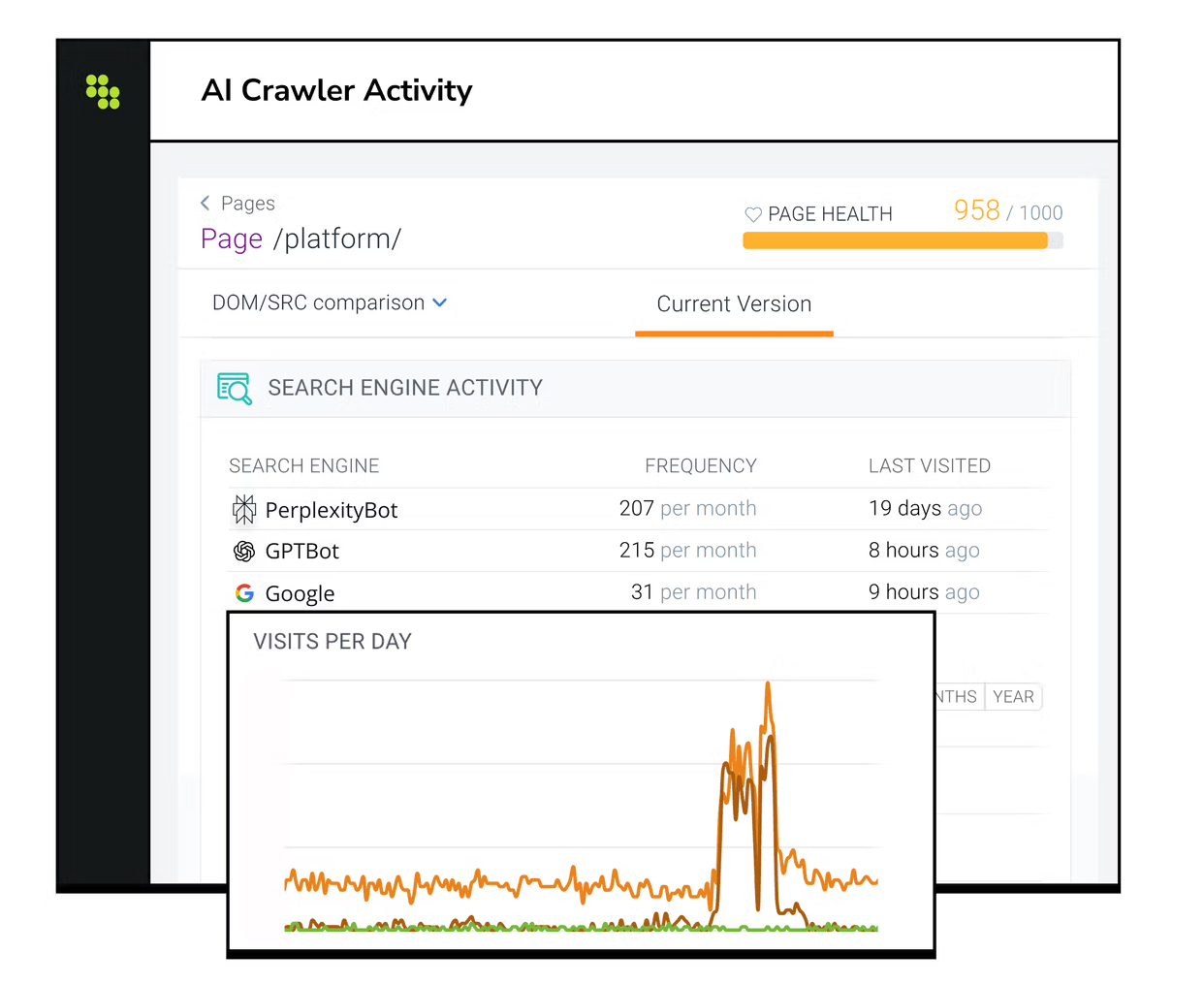This screenshot has width=1204, height=985.
Task: Click the green dots logo in sidebar
Action: tap(103, 91)
